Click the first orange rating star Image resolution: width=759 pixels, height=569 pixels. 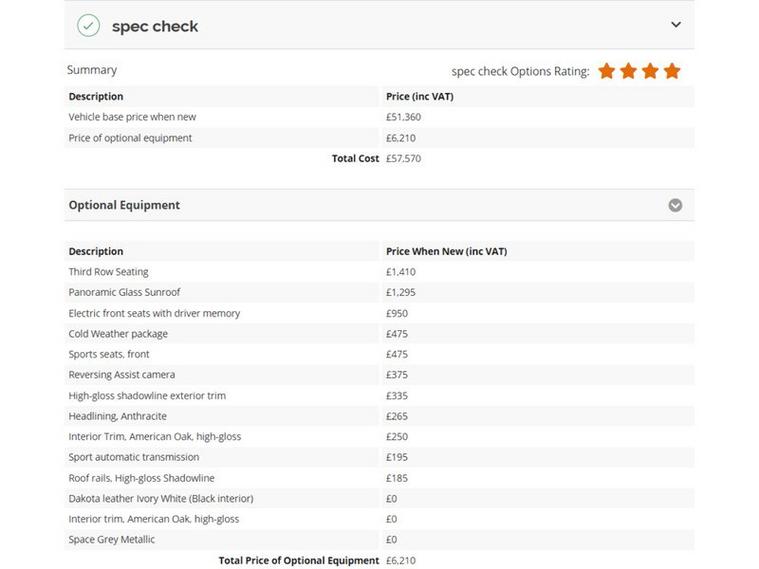coord(607,71)
